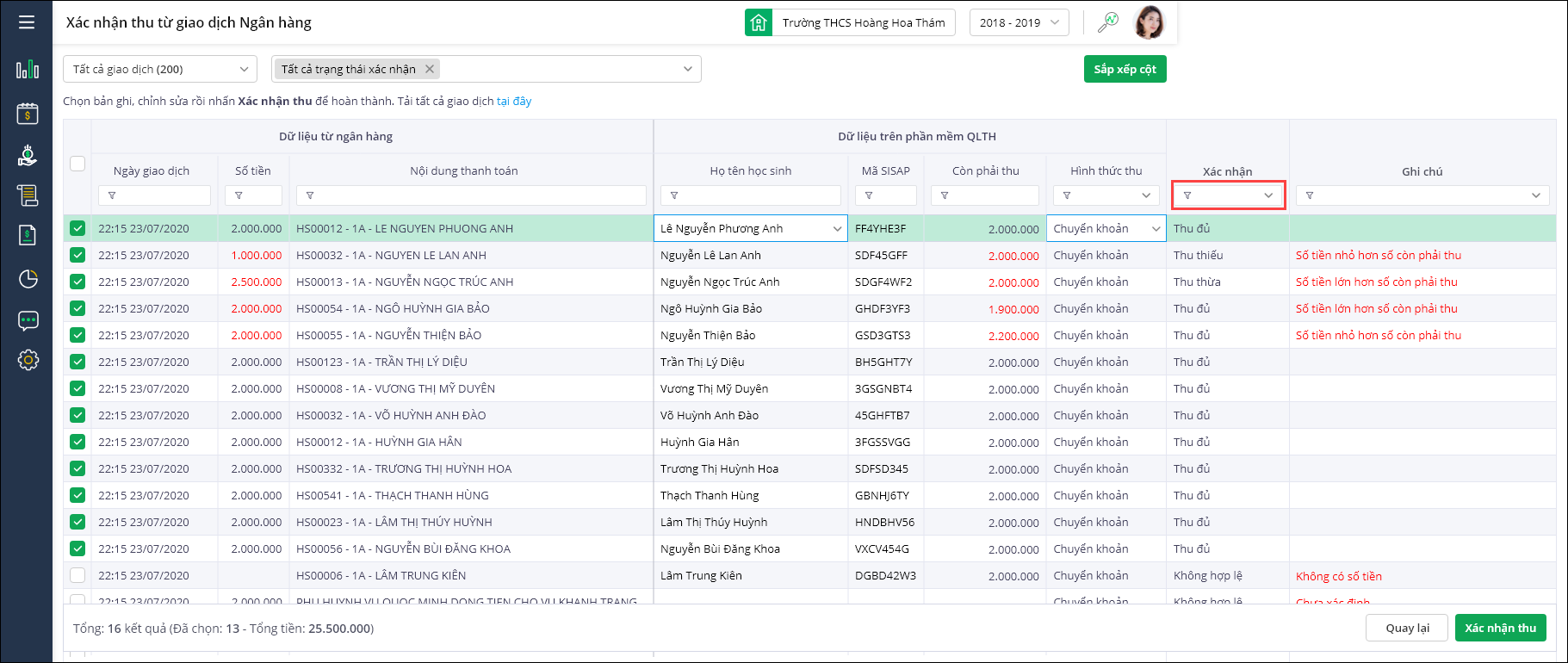Expand the 'Tất cả giao dịch (200)' dropdown
This screenshot has width=1568, height=663.
click(159, 69)
